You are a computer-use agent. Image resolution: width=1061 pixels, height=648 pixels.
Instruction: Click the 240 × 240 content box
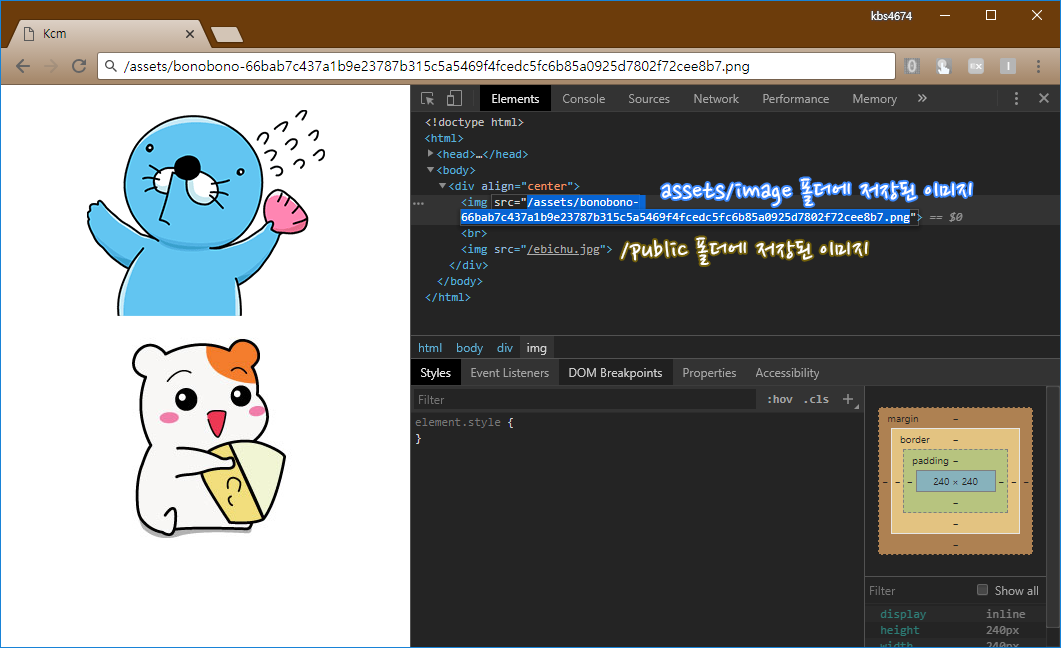tap(955, 482)
